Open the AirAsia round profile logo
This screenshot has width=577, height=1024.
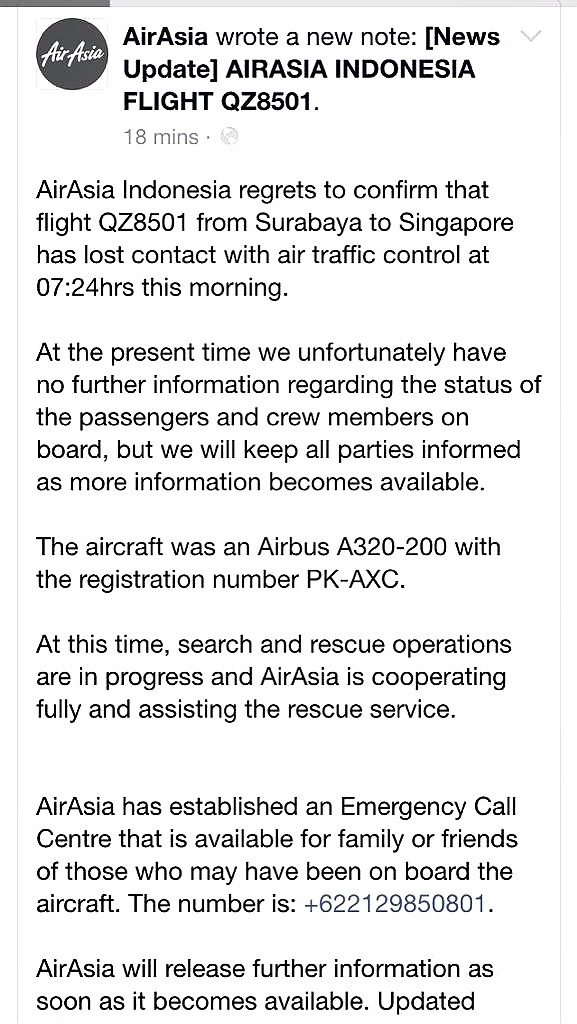coord(71,54)
